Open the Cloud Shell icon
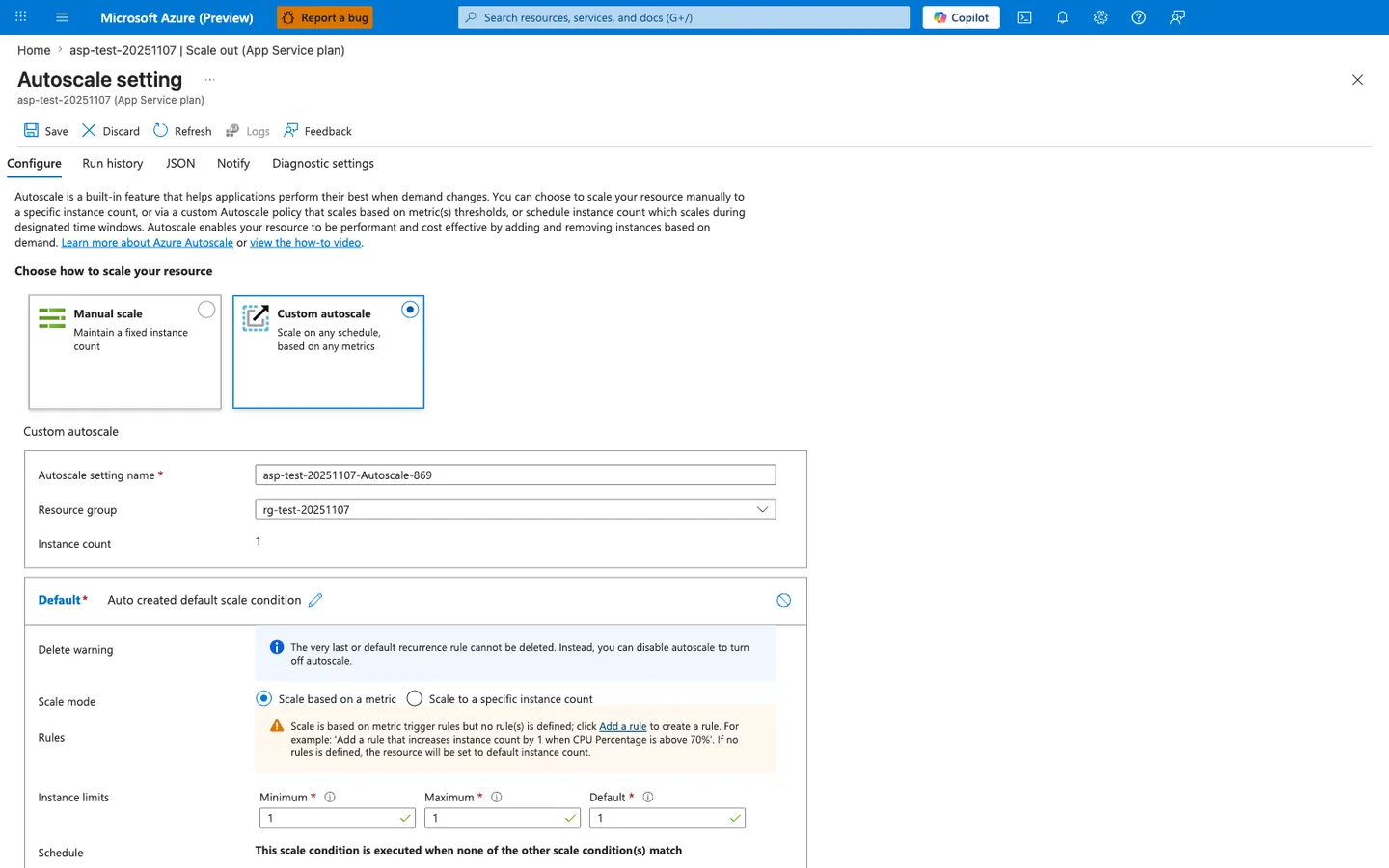Image resolution: width=1389 pixels, height=868 pixels. point(1024,17)
